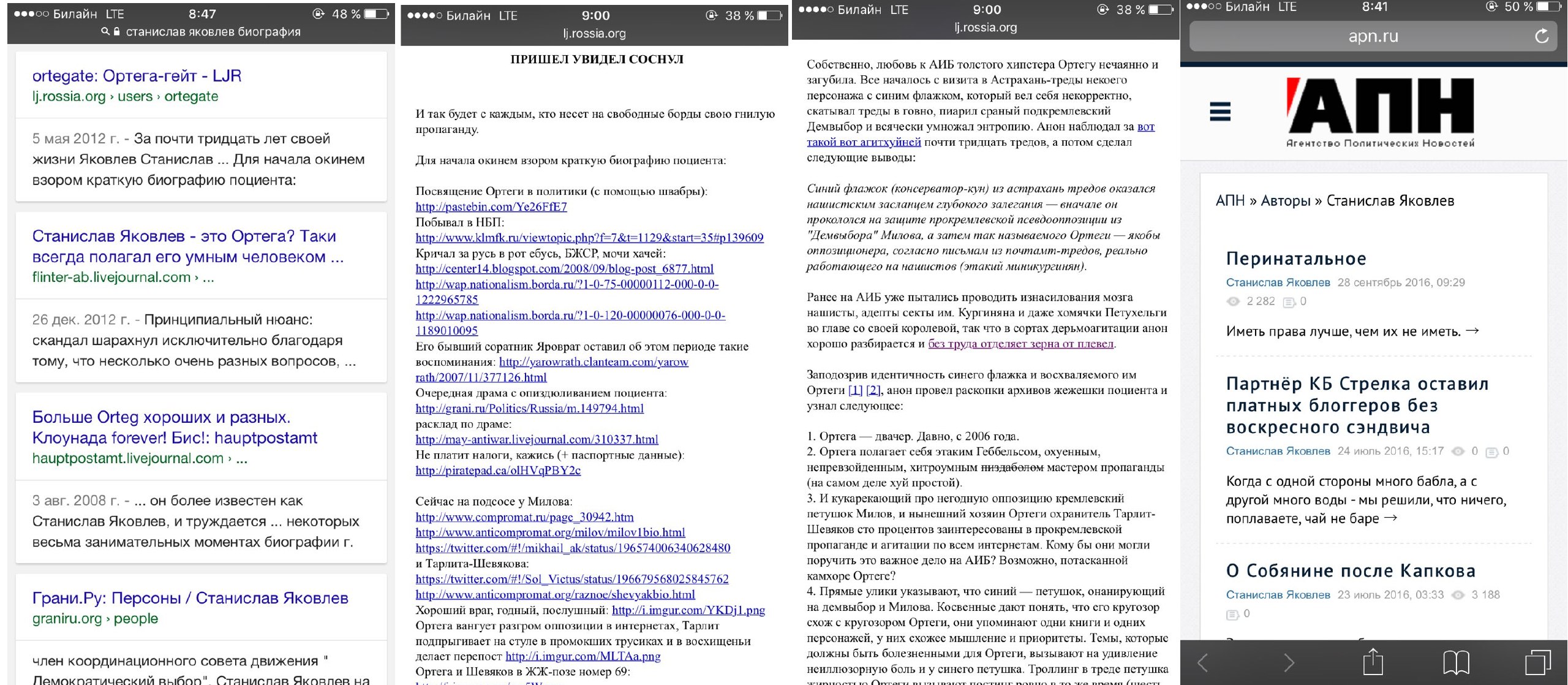Image resolution: width=1568 pixels, height=685 pixels.
Task: Open result Больше Orteg хороших и разных
Action: 175,427
